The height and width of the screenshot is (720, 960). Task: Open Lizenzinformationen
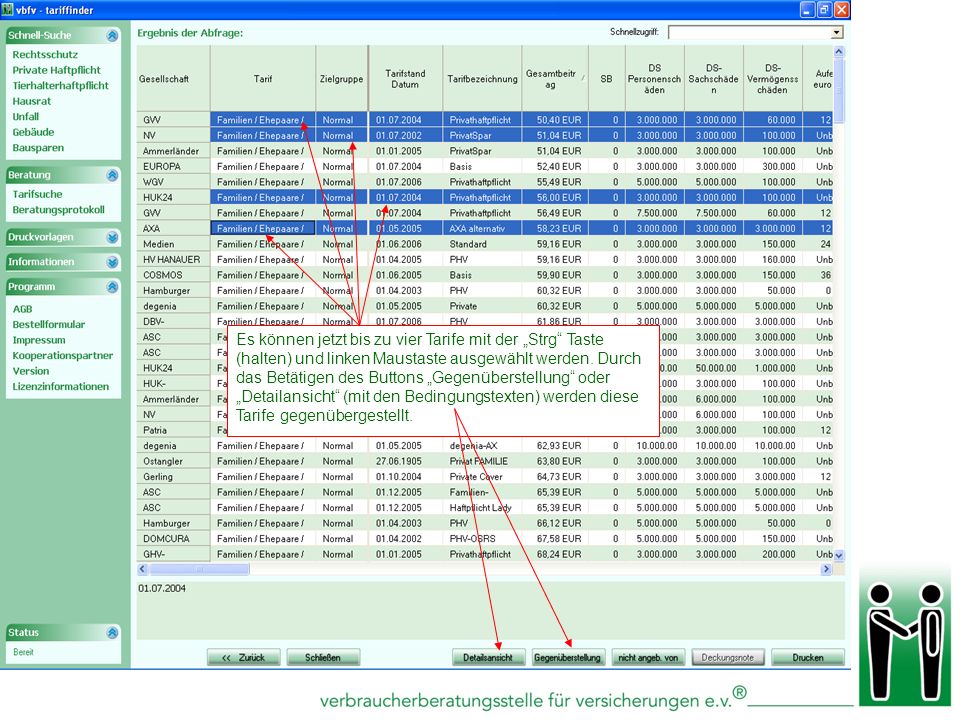[61, 386]
